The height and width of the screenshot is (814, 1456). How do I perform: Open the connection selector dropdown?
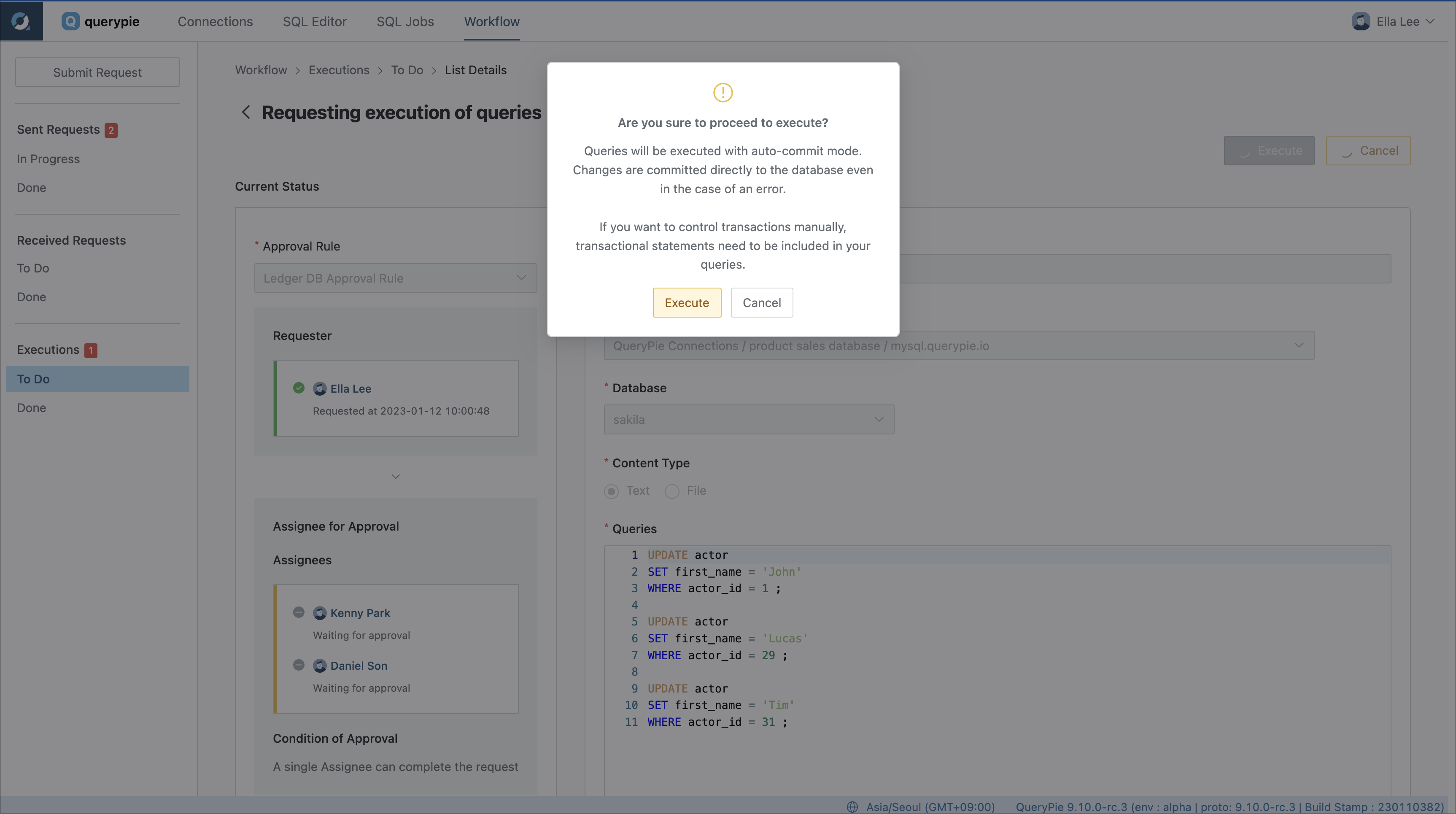(x=959, y=345)
